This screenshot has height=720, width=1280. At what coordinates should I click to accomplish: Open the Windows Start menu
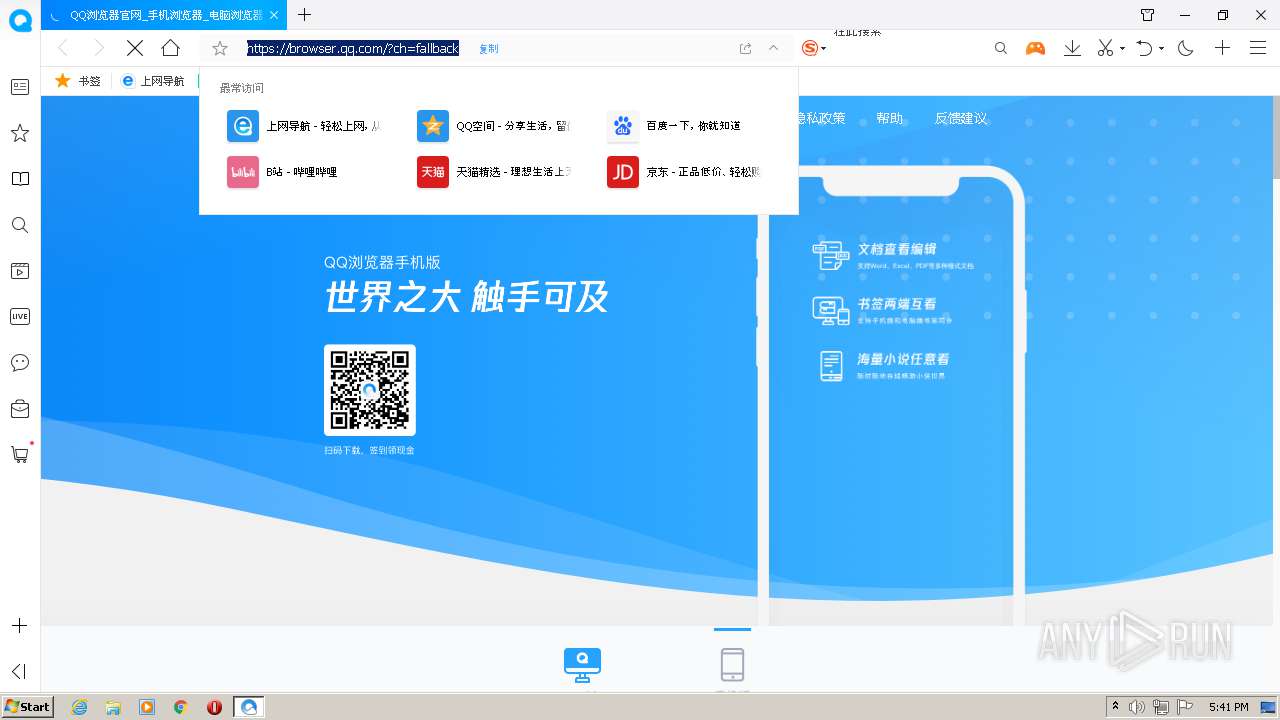[x=27, y=707]
